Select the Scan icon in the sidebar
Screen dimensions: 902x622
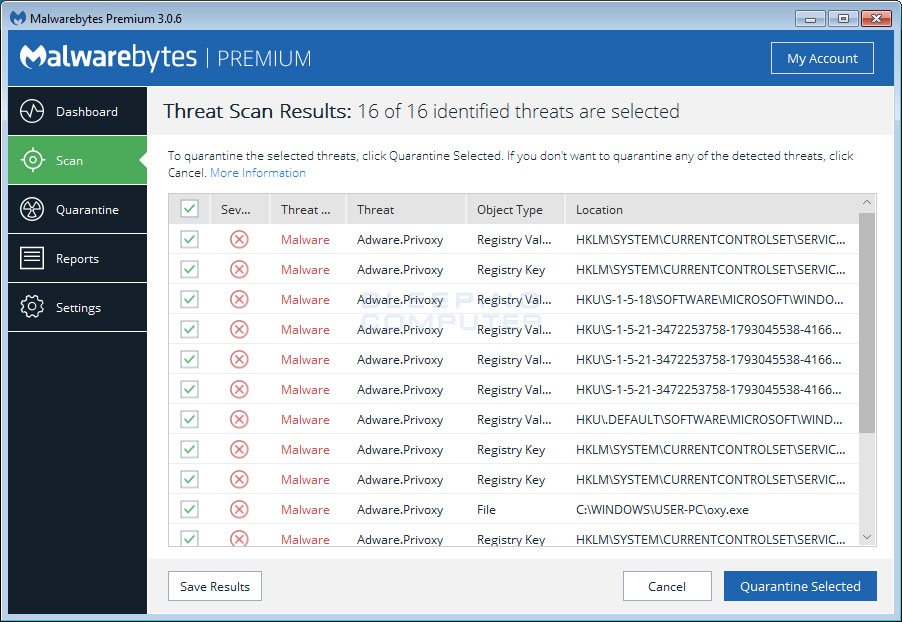click(x=35, y=160)
